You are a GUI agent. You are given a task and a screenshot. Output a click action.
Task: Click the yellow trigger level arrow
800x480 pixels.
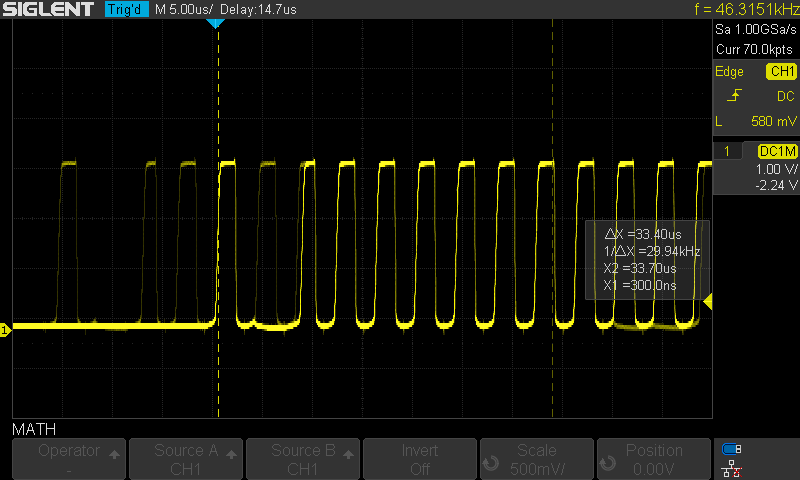pyautogui.click(x=708, y=301)
